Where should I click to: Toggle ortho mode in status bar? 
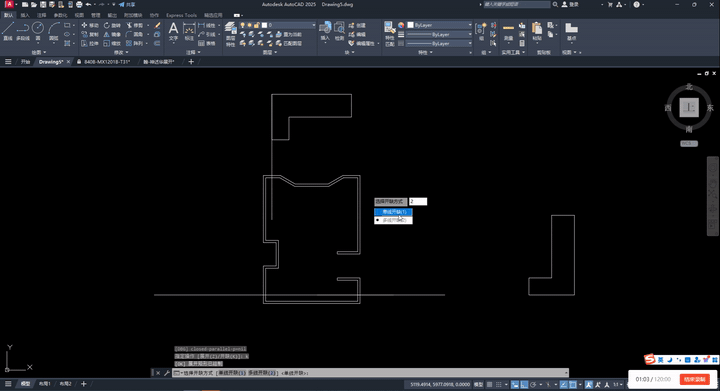point(524,385)
